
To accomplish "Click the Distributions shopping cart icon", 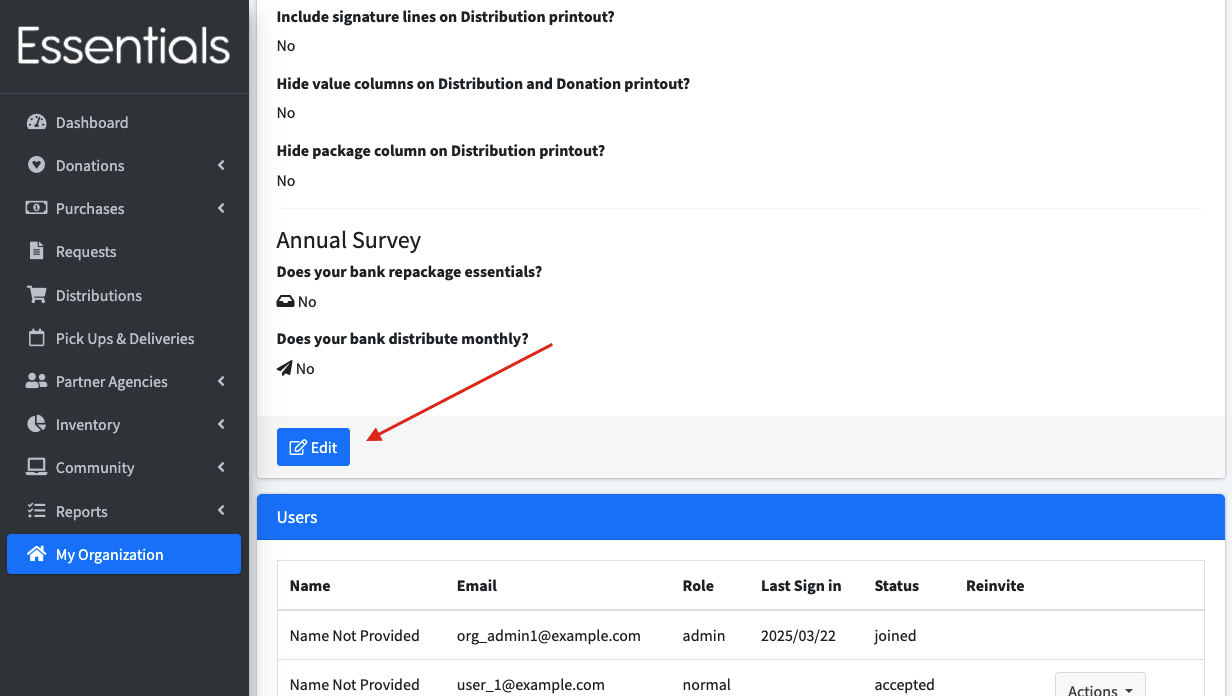I will [x=37, y=295].
